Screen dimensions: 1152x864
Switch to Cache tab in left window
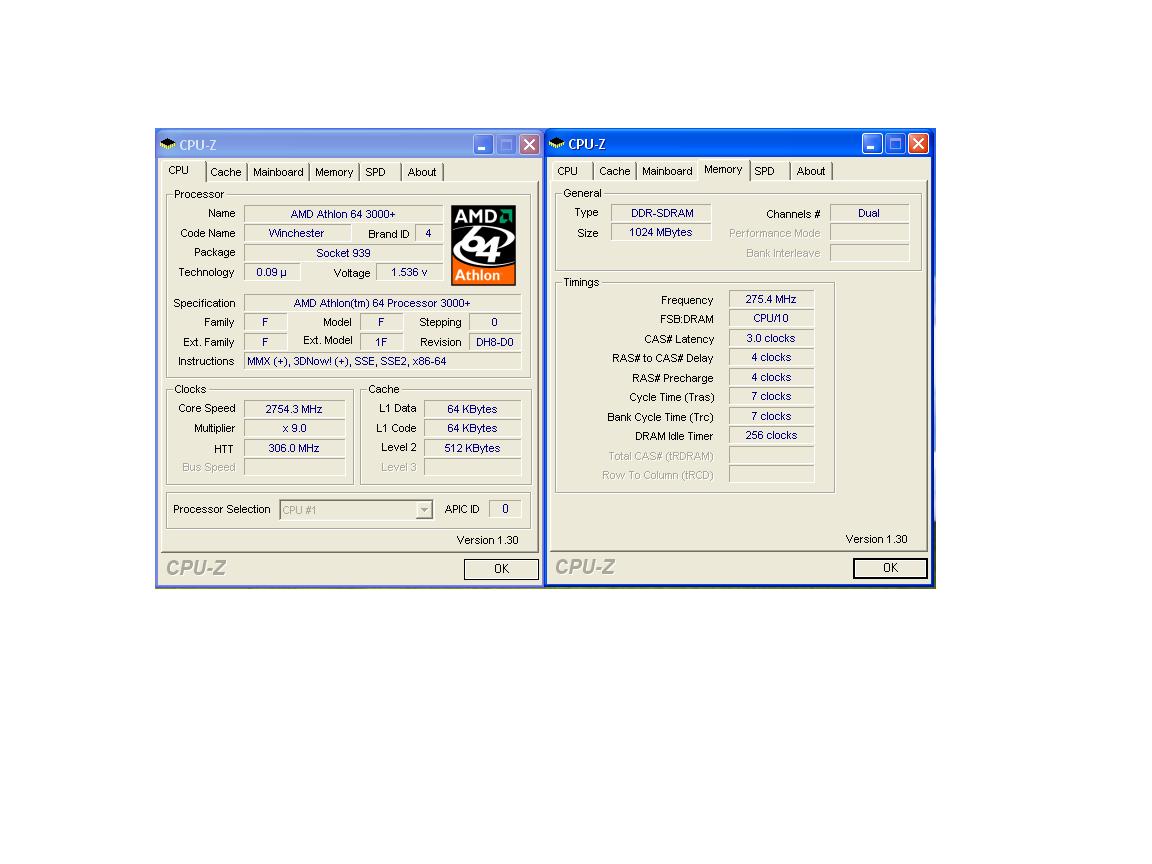[226, 172]
